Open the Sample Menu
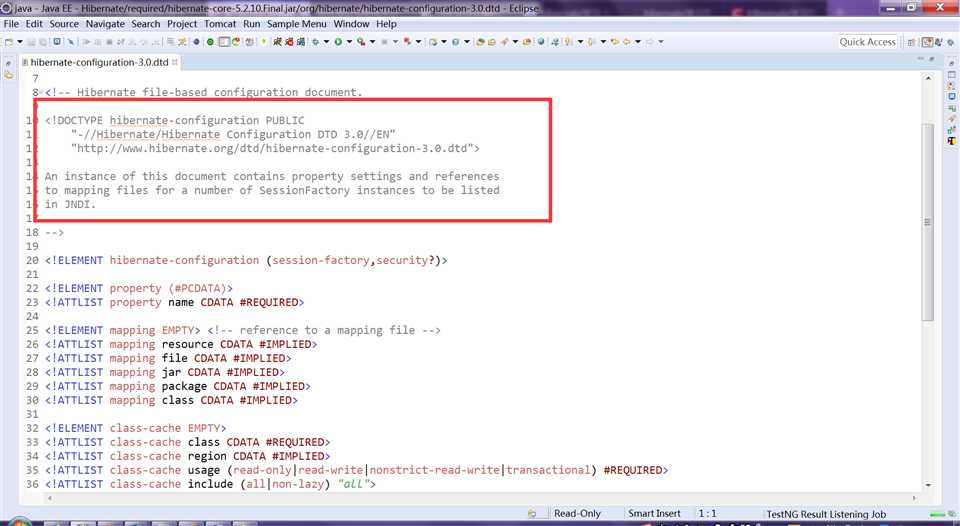960x526 pixels. (296, 24)
